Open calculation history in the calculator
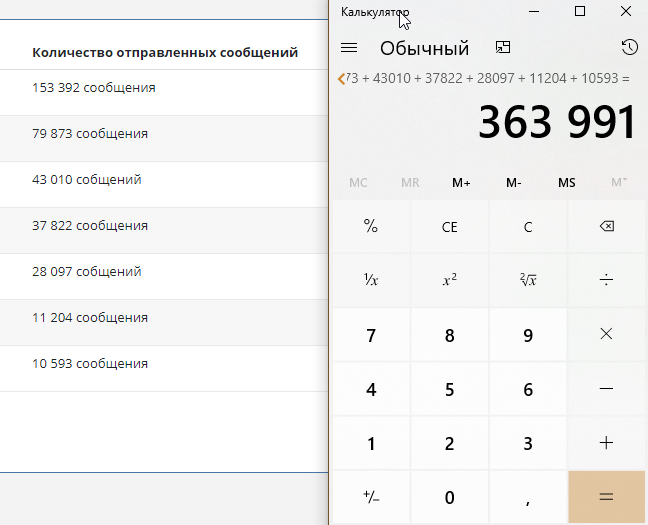Viewport: 648px width, 525px height. point(629,47)
